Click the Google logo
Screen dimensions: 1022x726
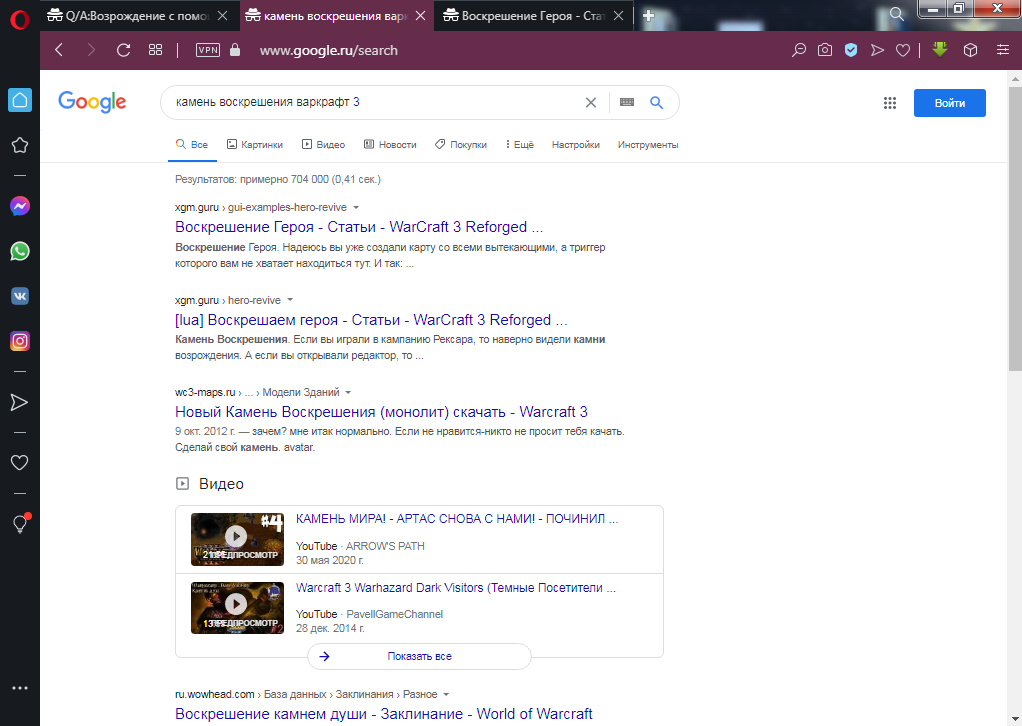(92, 102)
